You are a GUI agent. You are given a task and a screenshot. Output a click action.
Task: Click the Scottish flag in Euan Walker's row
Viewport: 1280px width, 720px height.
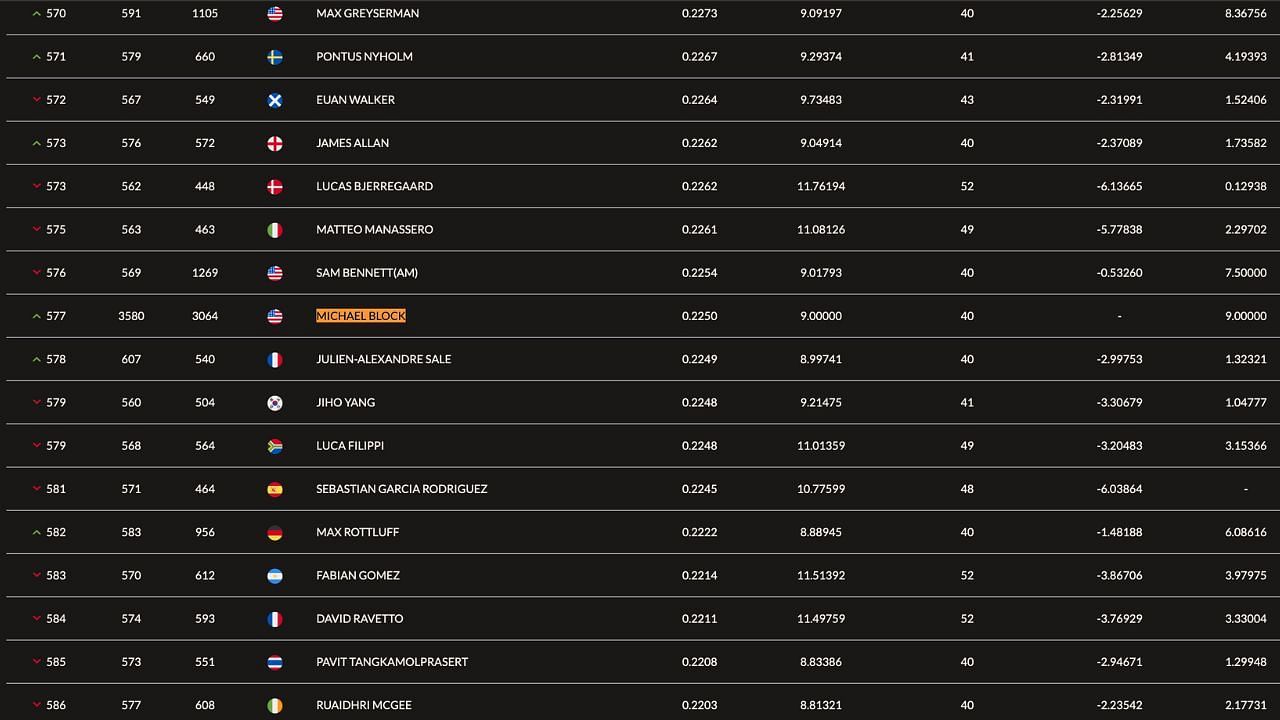[275, 100]
